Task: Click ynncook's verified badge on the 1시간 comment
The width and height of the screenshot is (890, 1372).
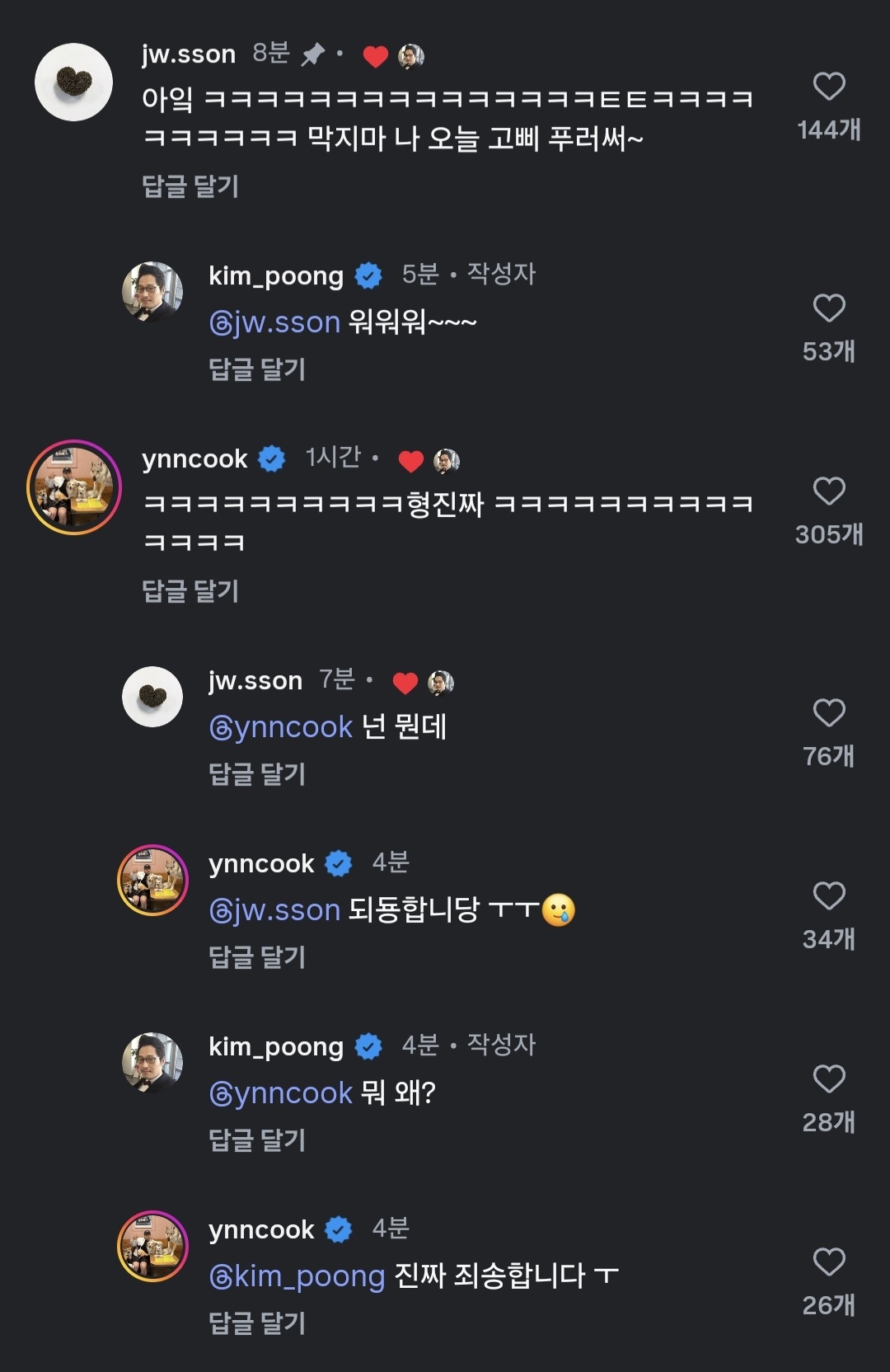Action: [272, 458]
